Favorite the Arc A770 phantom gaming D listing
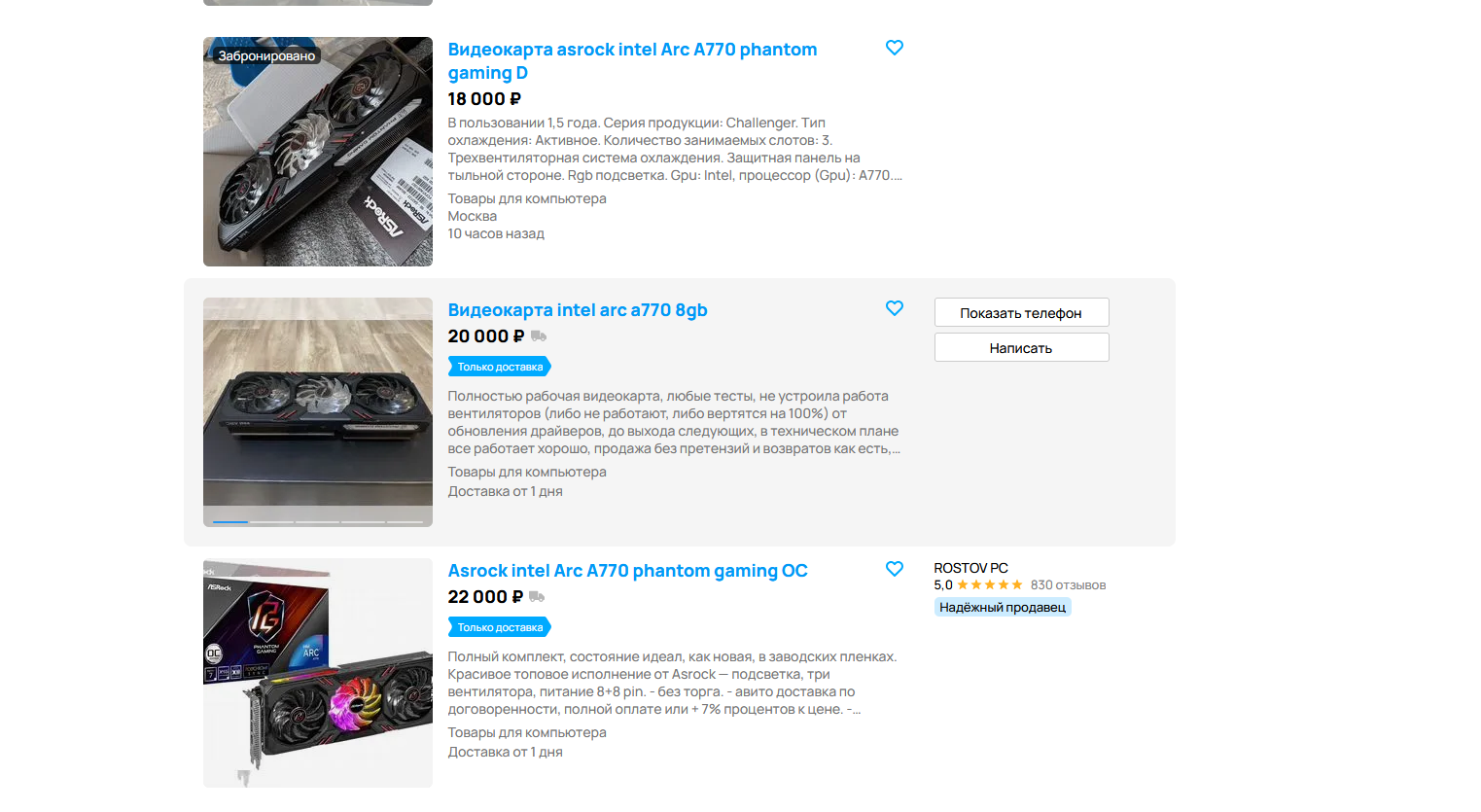This screenshot has width=1481, height=812. coord(895,48)
